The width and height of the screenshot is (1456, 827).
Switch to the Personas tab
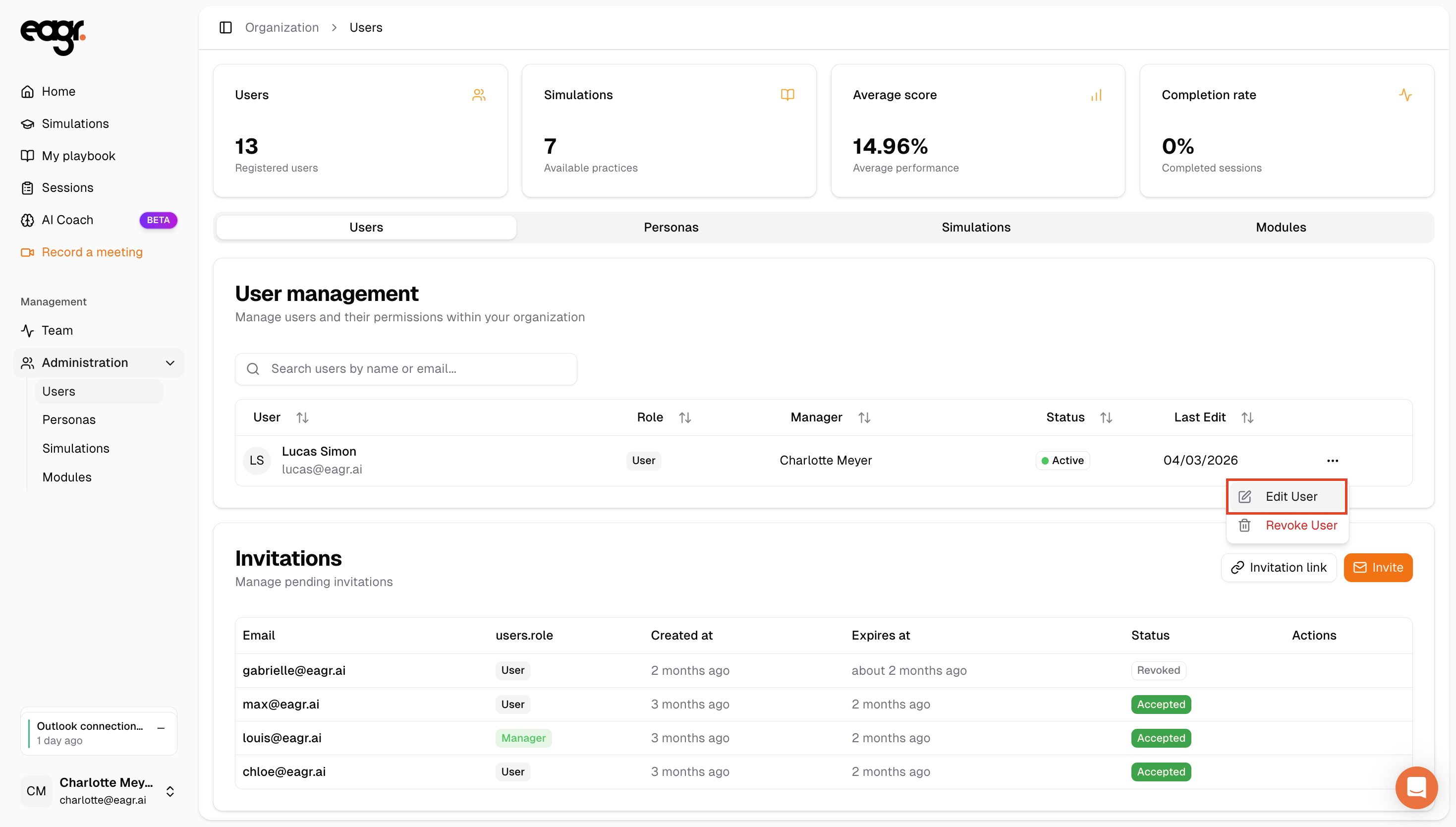pos(671,227)
